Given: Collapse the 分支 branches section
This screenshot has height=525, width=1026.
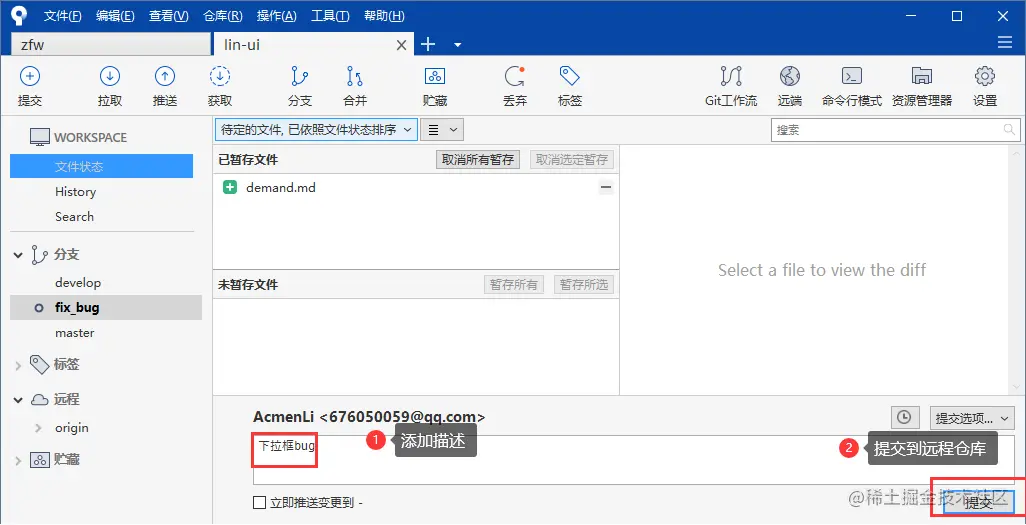Looking at the screenshot, I should click(18, 255).
